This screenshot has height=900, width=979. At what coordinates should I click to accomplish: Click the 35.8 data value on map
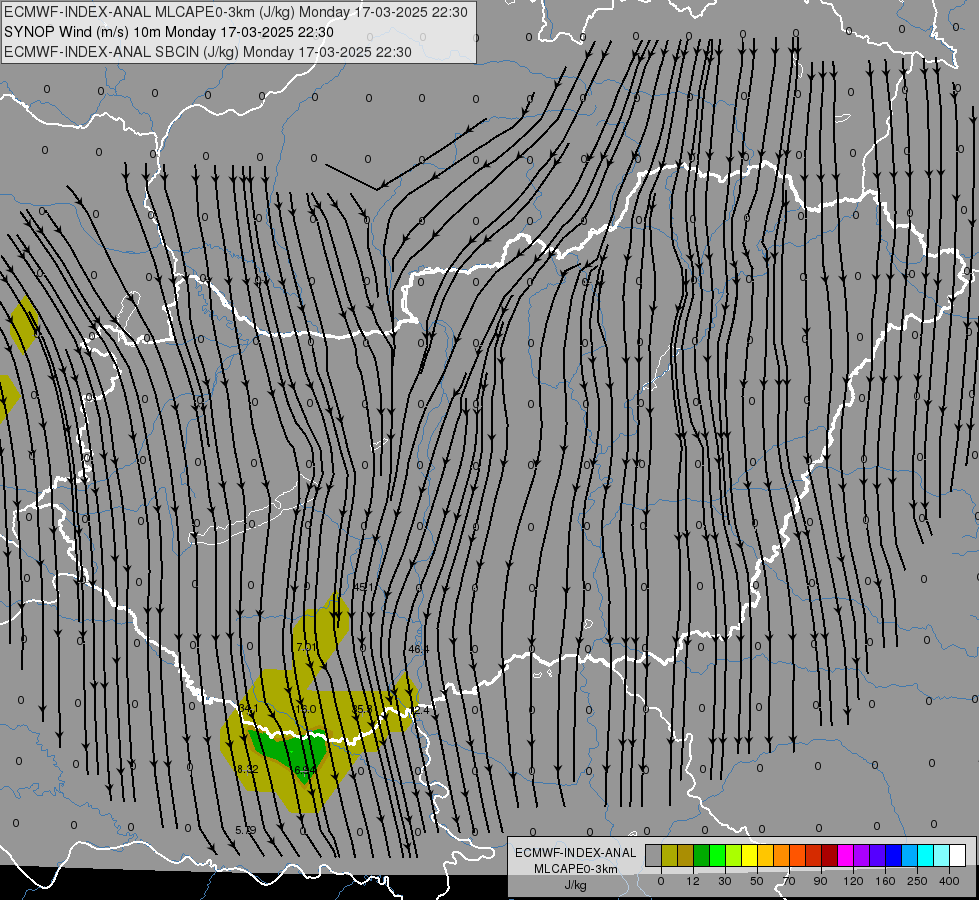362,710
